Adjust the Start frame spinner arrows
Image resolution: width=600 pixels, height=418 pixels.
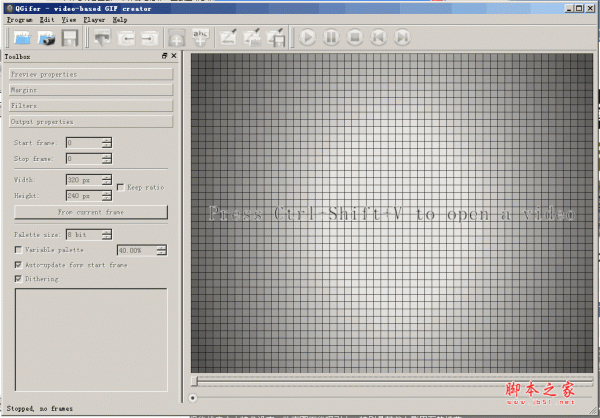pos(107,143)
